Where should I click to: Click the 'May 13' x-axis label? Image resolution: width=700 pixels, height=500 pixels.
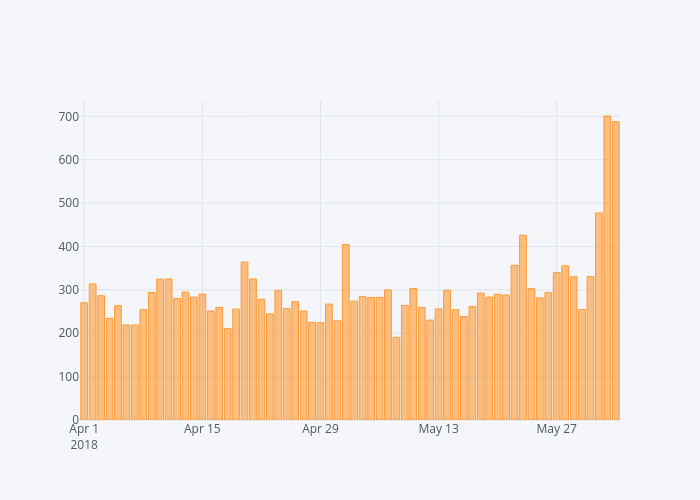[x=438, y=429]
